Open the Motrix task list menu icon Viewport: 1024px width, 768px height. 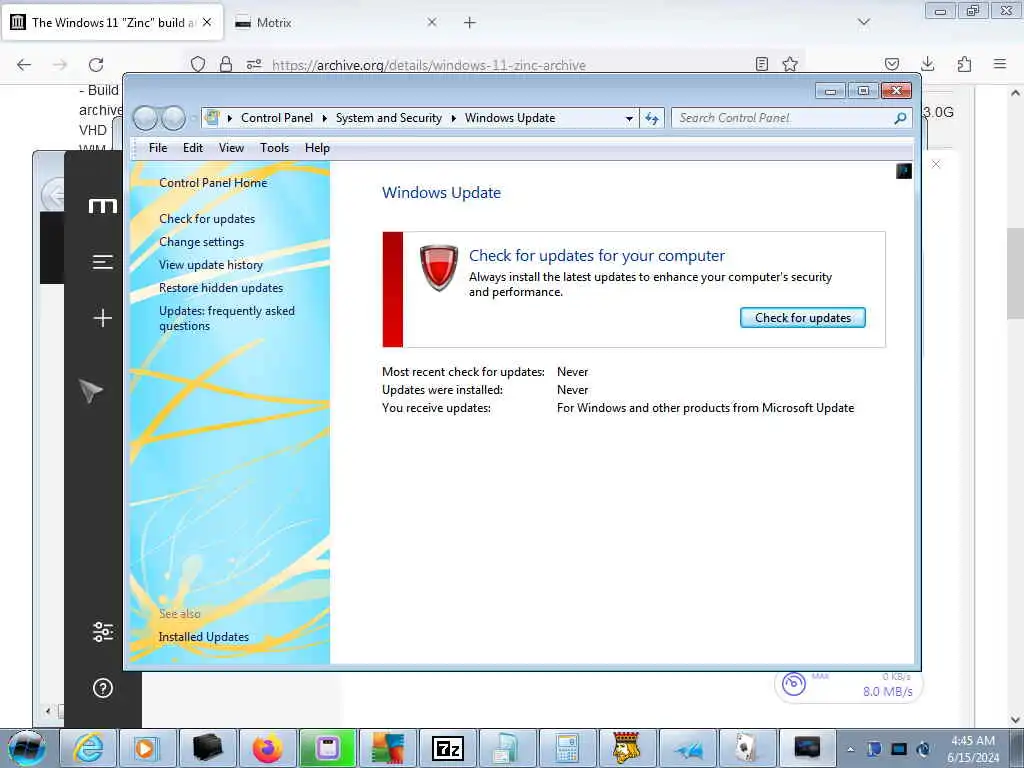tap(103, 262)
